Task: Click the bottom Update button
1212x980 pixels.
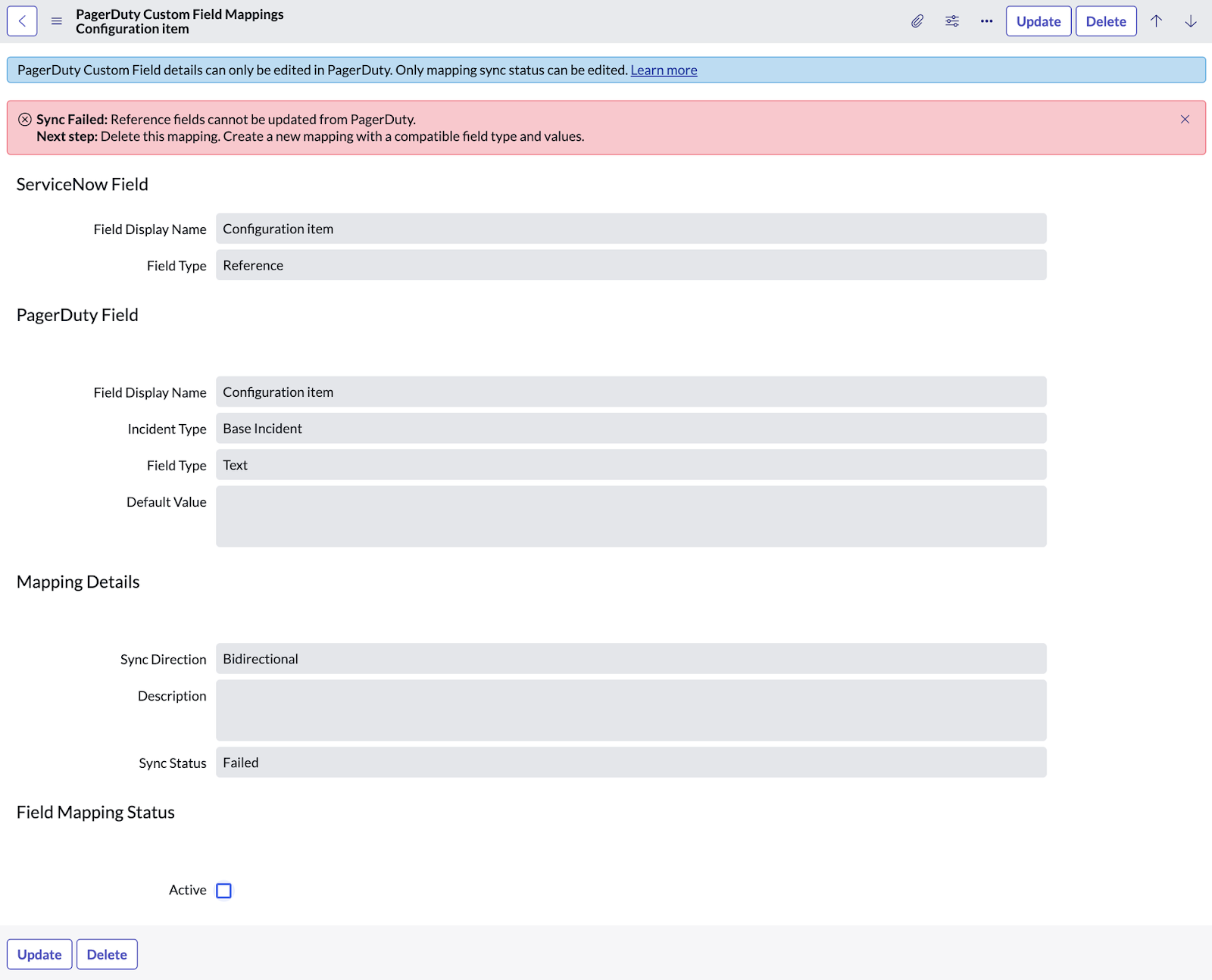Action: [x=39, y=954]
